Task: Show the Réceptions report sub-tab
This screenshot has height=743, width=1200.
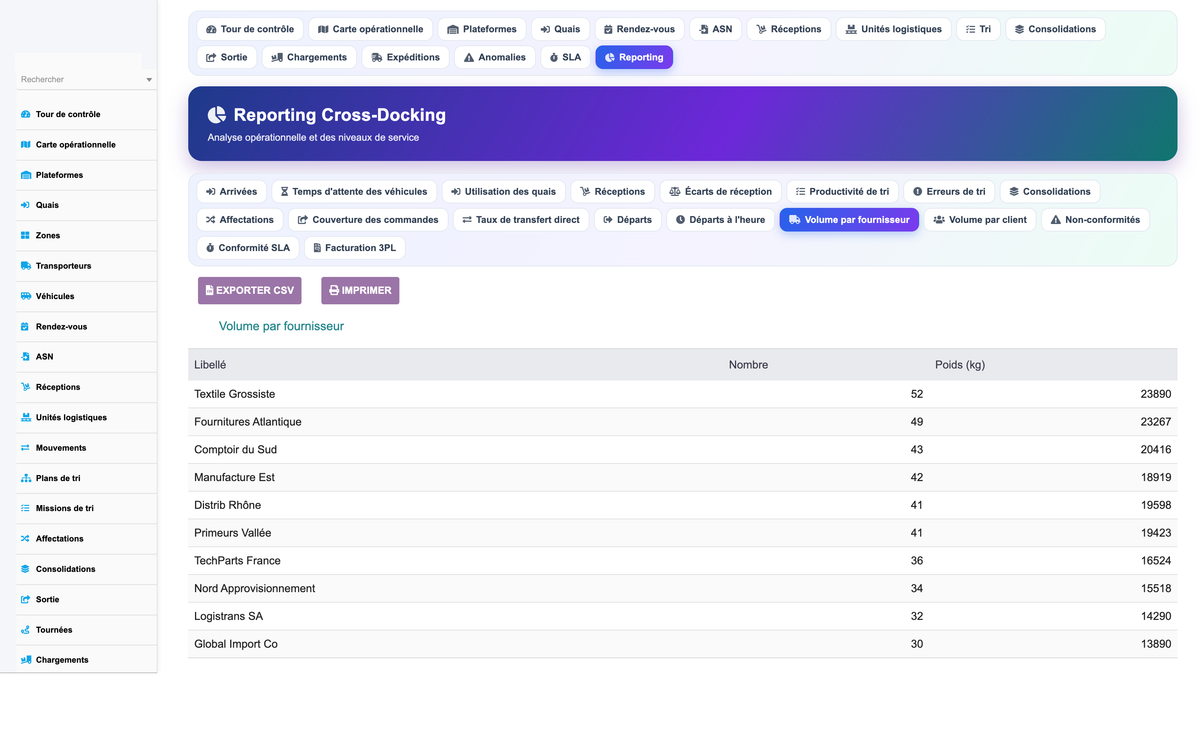Action: pyautogui.click(x=613, y=191)
